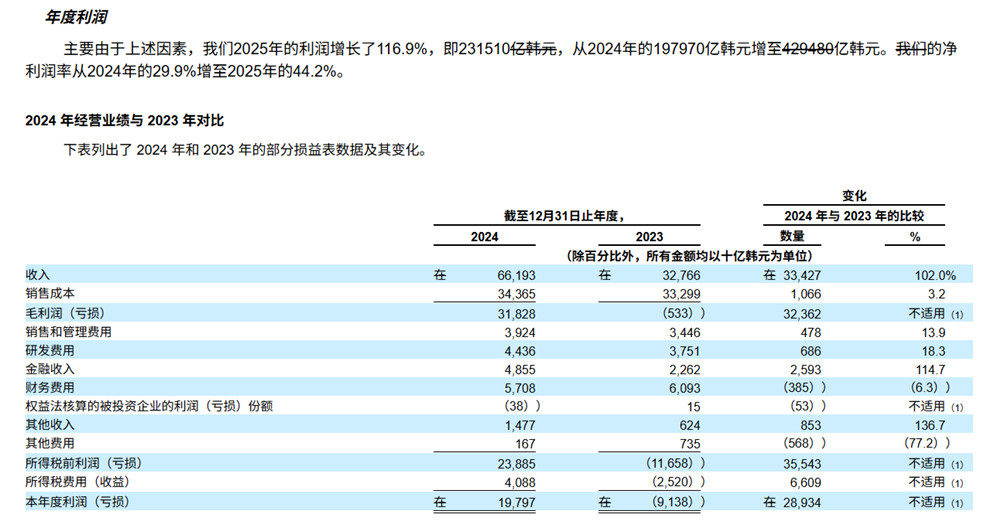Click the 截至12月31日止年度 table header
1000x524 pixels.
564,216
